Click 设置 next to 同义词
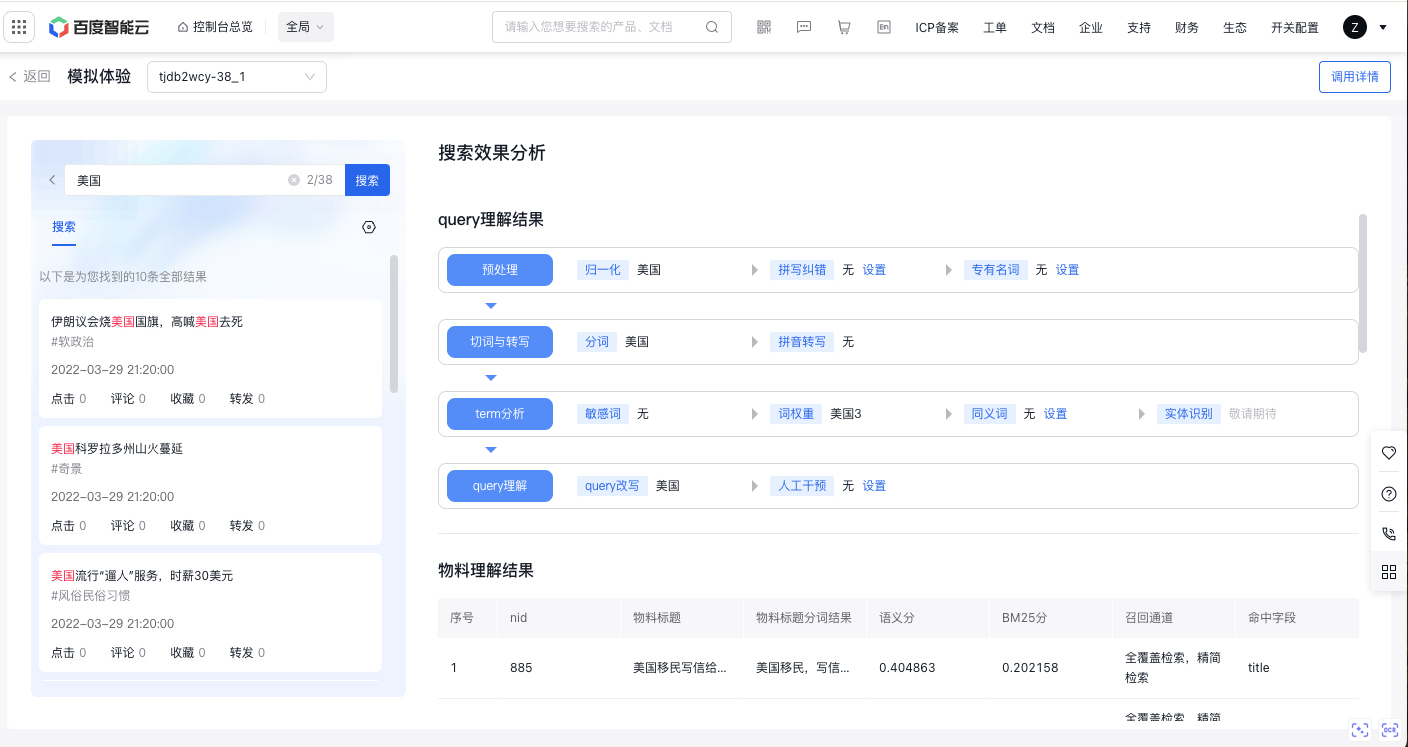 [x=1056, y=414]
